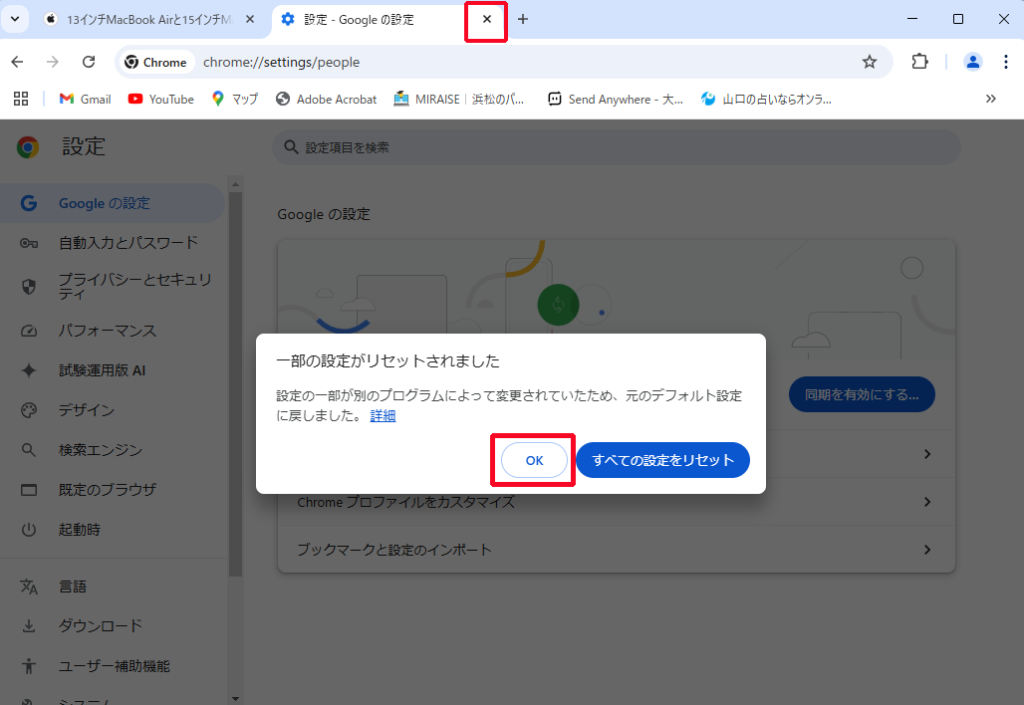
Task: Open the 詳細 link in the dialog
Action: pos(383,416)
